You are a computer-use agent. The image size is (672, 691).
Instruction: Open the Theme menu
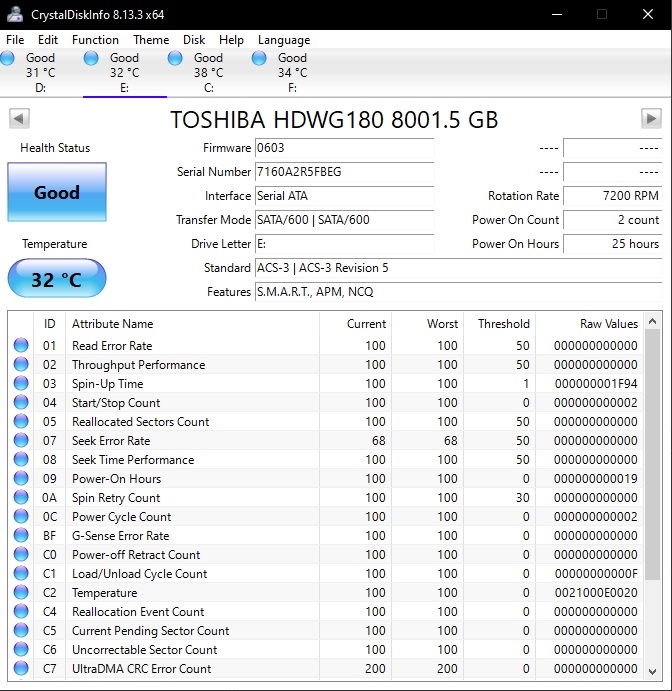[x=151, y=40]
